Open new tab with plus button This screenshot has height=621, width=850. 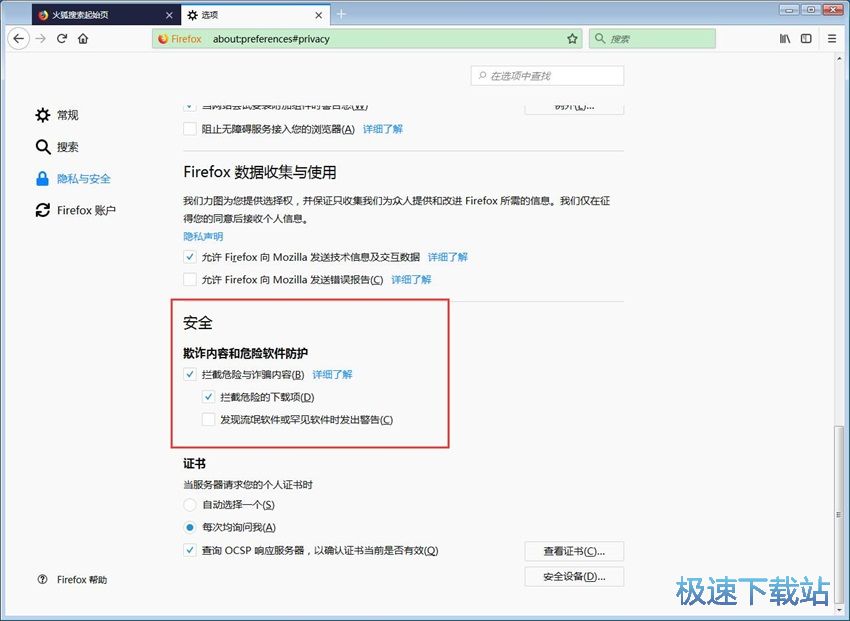pyautogui.click(x=341, y=15)
